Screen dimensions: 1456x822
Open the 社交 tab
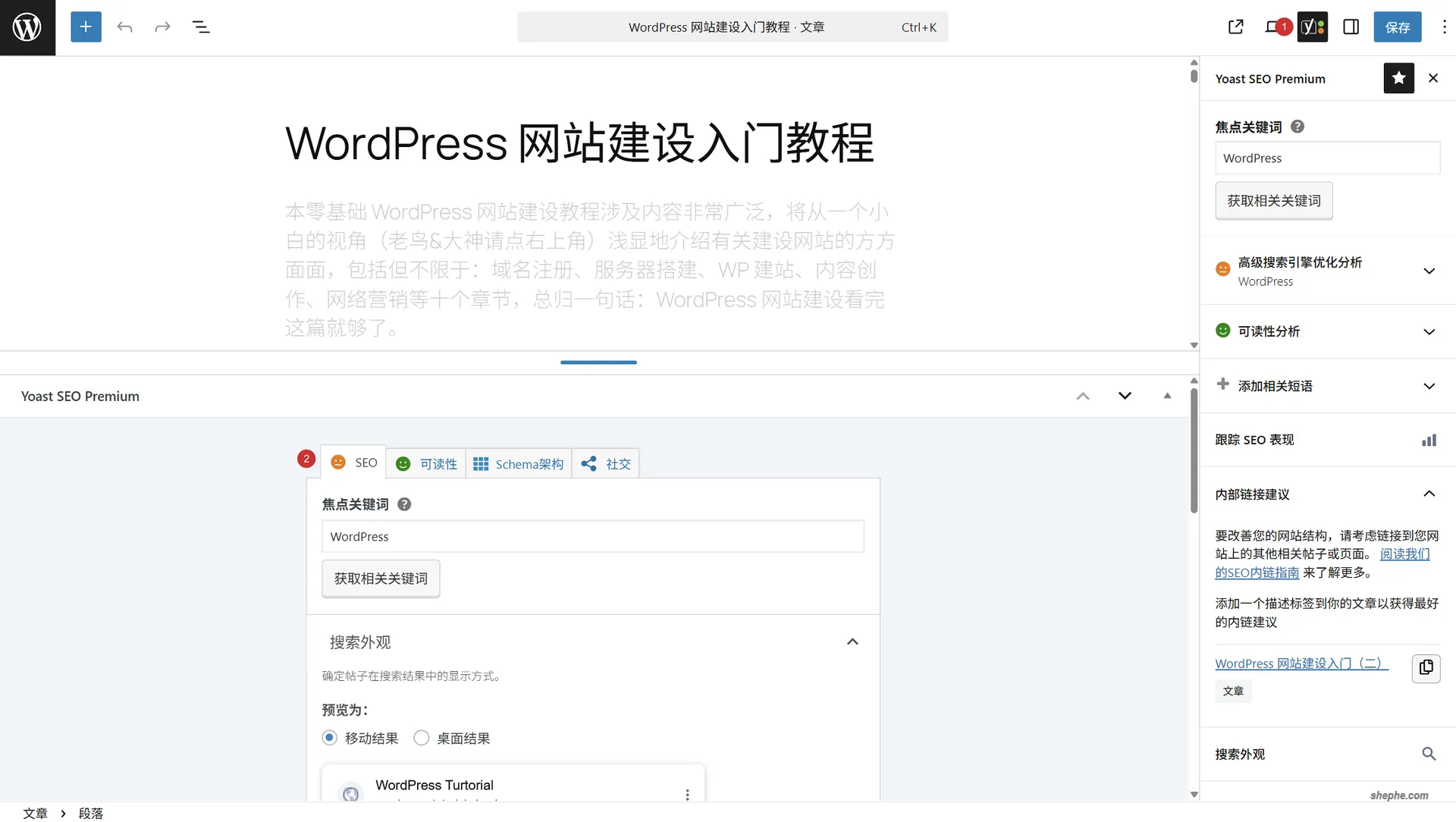pos(605,463)
